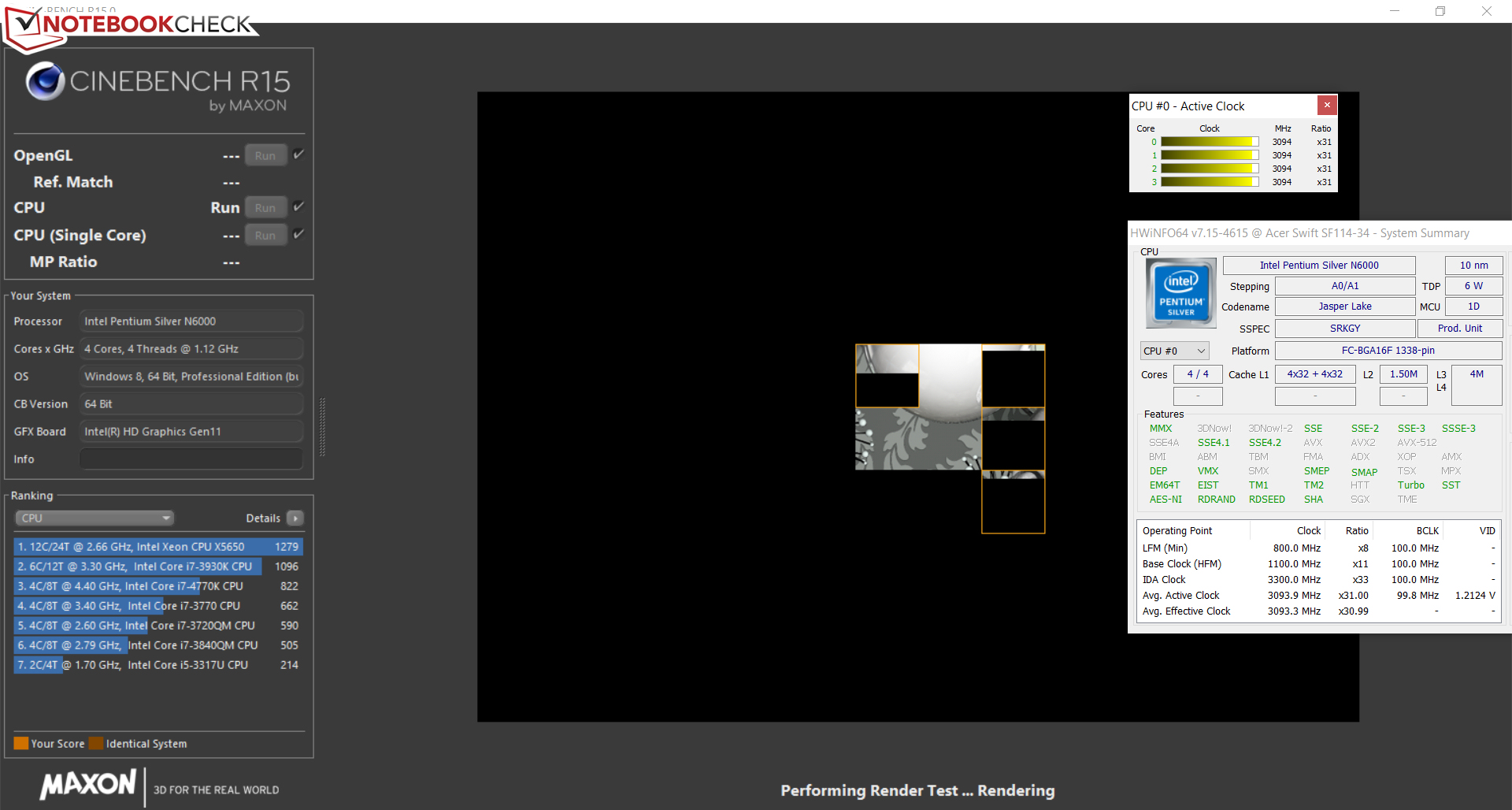The width and height of the screenshot is (1512, 810).
Task: Click the Identical System legend swatch
Action: pyautogui.click(x=96, y=743)
